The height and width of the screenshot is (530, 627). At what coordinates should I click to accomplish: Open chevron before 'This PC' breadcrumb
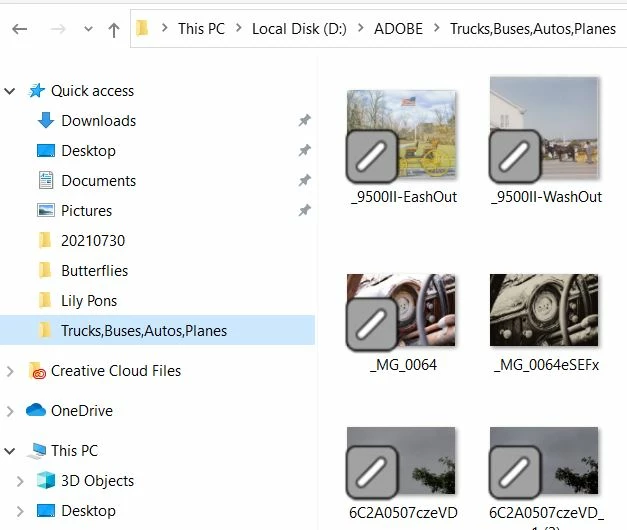click(164, 28)
